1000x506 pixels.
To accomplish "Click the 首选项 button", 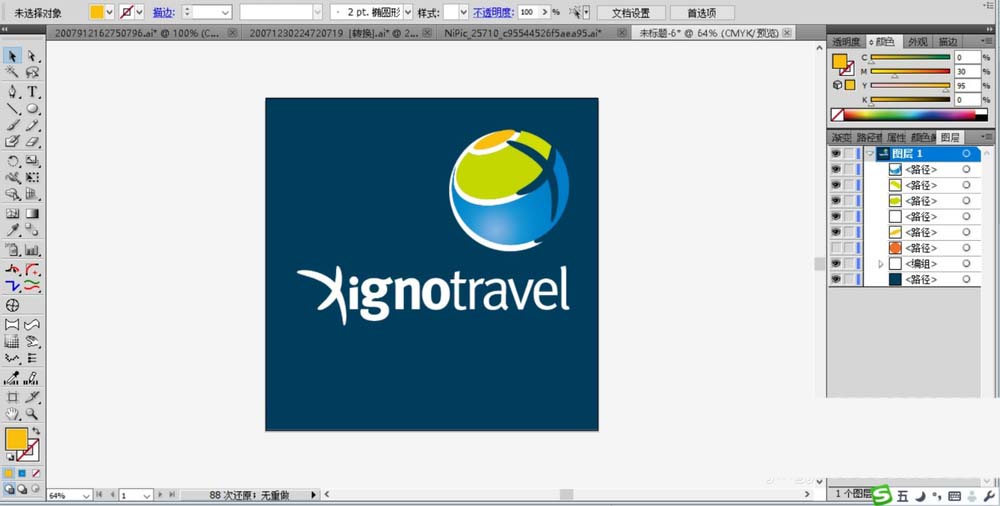I will (702, 13).
